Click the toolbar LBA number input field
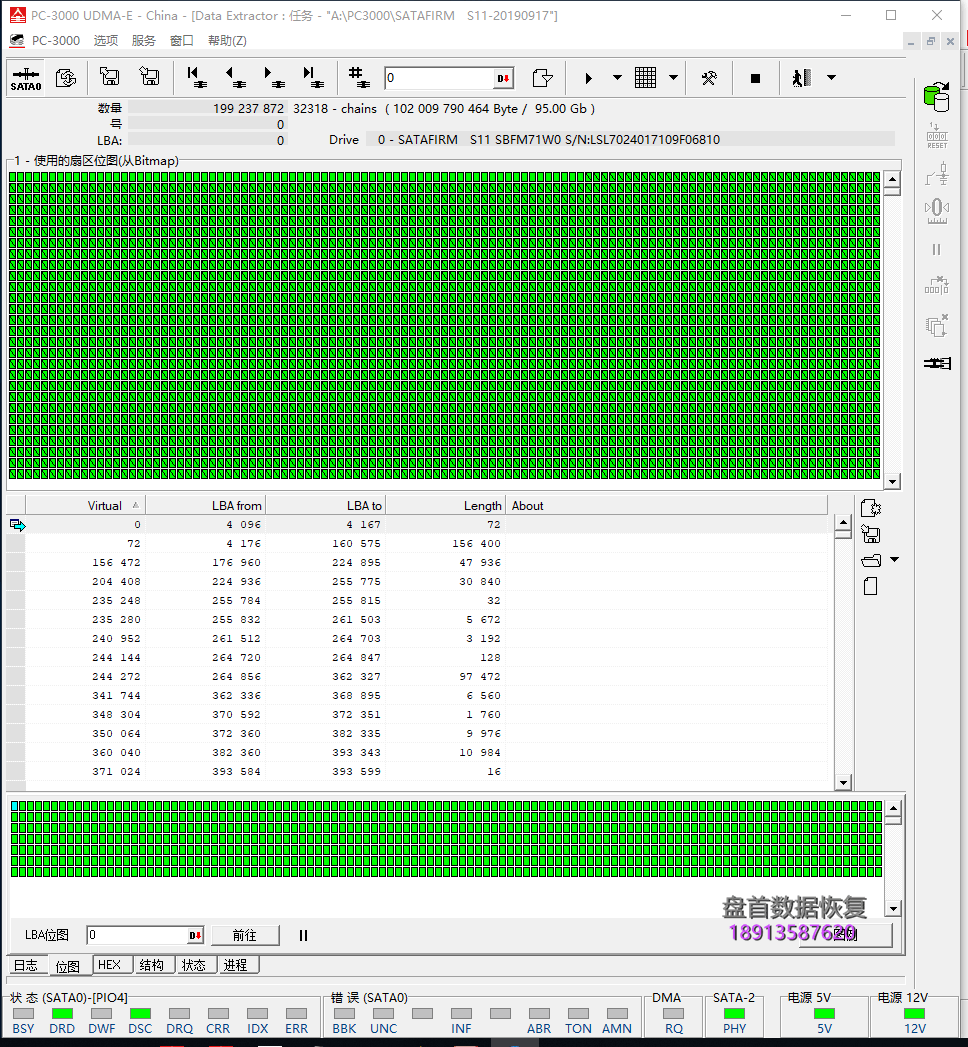This screenshot has width=968, height=1047. (439, 78)
